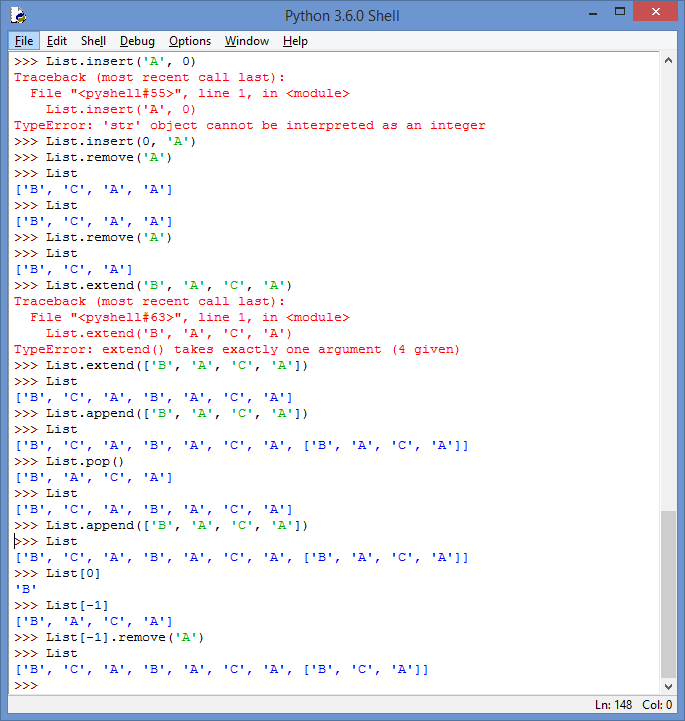The width and height of the screenshot is (685, 721).
Task: Open the Shell menu
Action: (93, 41)
